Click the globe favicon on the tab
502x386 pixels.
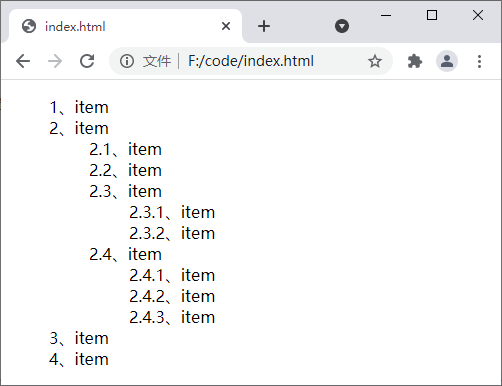[29, 26]
